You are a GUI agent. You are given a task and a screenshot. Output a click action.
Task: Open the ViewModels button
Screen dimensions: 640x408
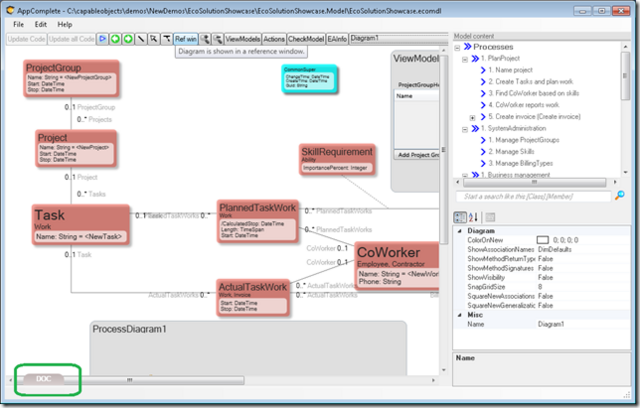click(x=243, y=39)
